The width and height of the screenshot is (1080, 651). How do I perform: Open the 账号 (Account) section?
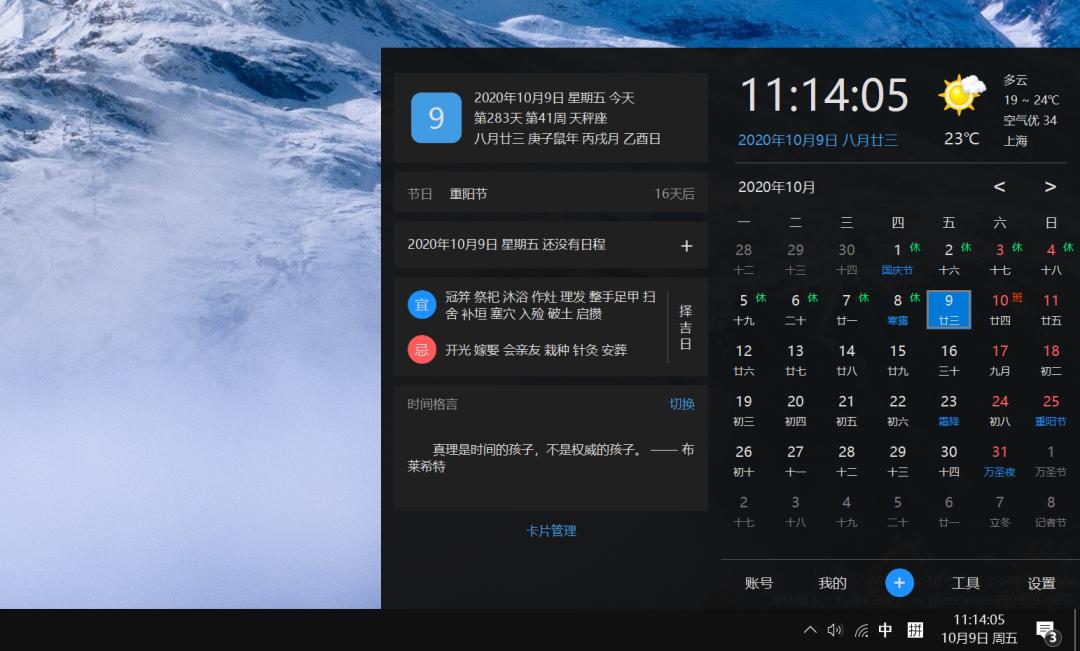(x=759, y=583)
